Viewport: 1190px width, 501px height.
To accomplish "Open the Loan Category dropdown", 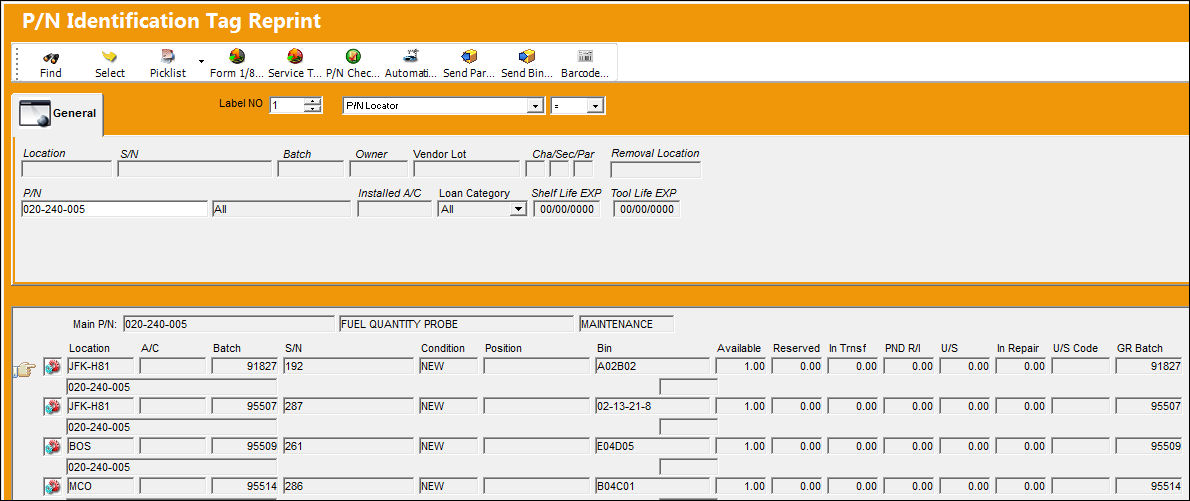I will click(519, 209).
